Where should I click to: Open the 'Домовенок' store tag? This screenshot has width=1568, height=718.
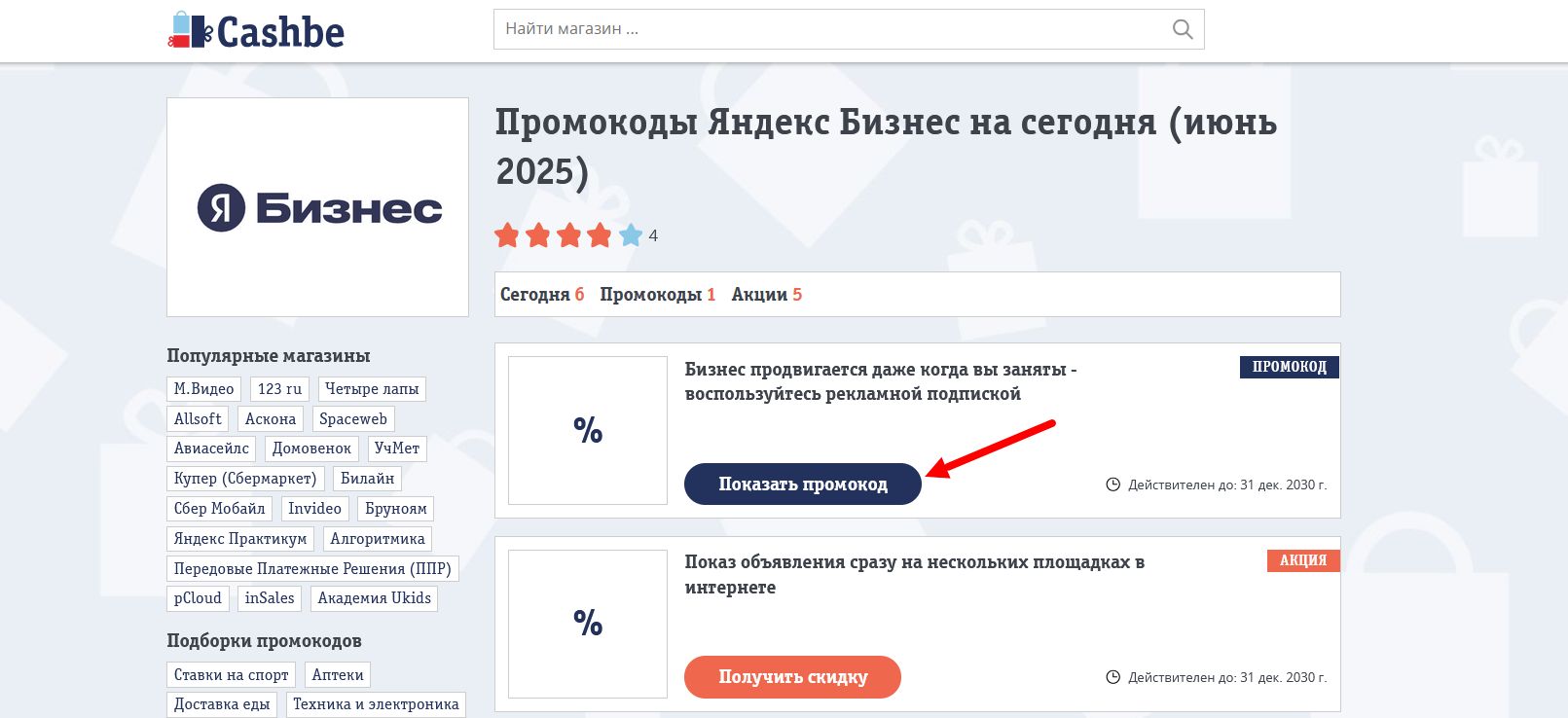311,449
